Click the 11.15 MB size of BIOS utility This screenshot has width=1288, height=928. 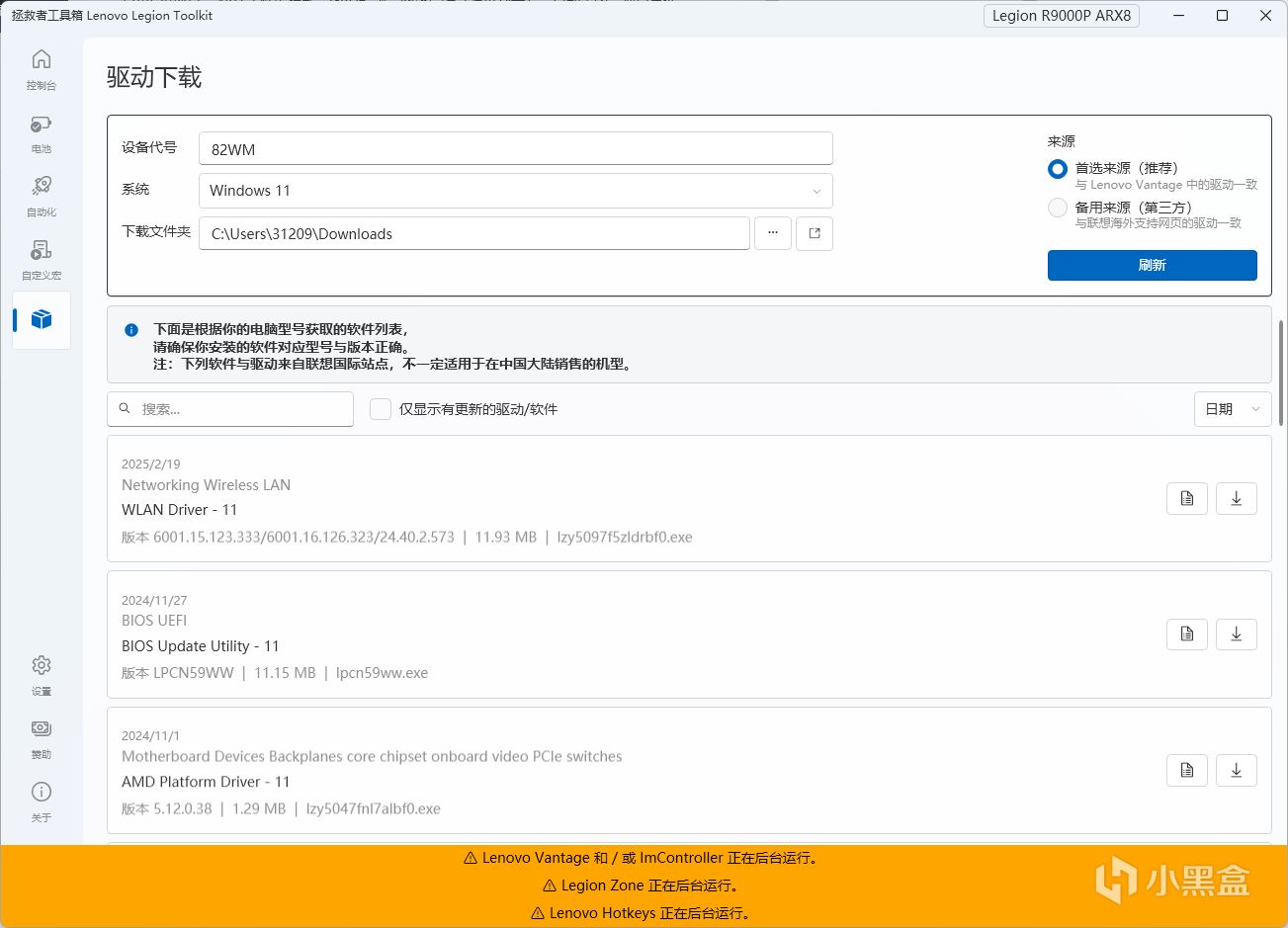pyautogui.click(x=285, y=673)
